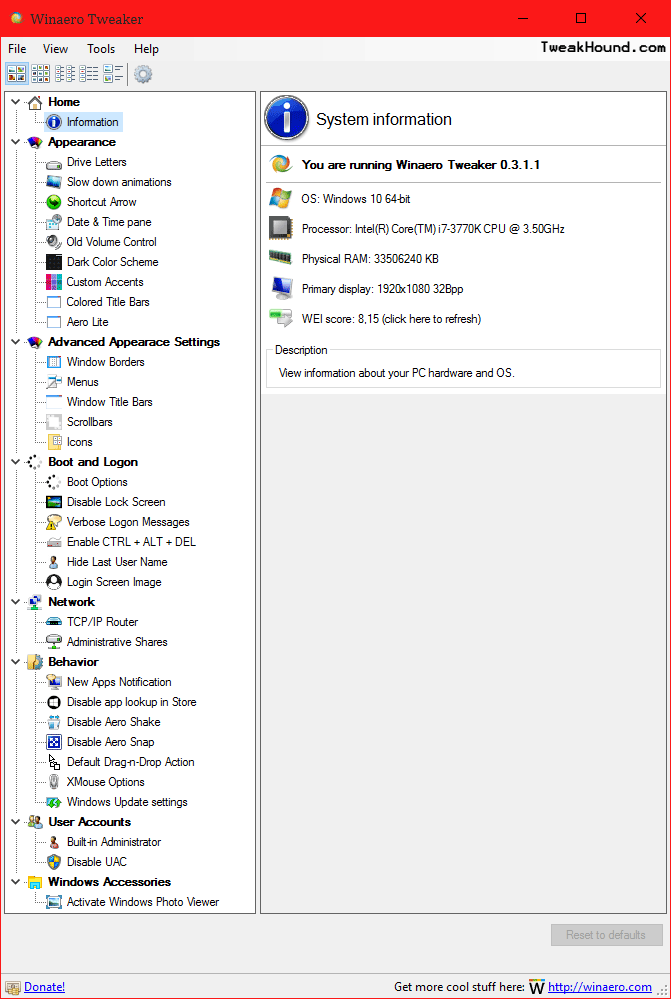Click the Boot Options spinner icon

pos(54,482)
